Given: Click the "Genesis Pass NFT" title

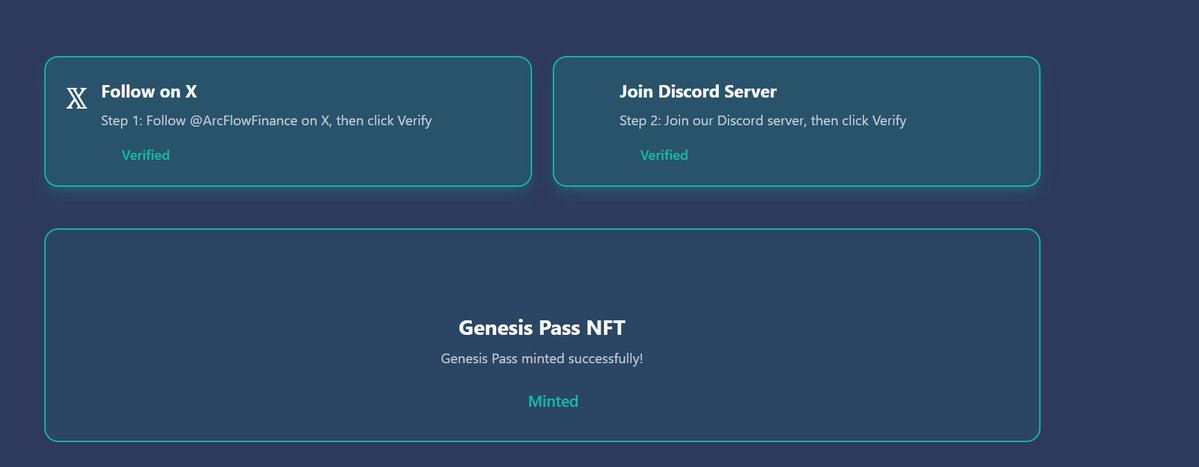Looking at the screenshot, I should (x=541, y=328).
